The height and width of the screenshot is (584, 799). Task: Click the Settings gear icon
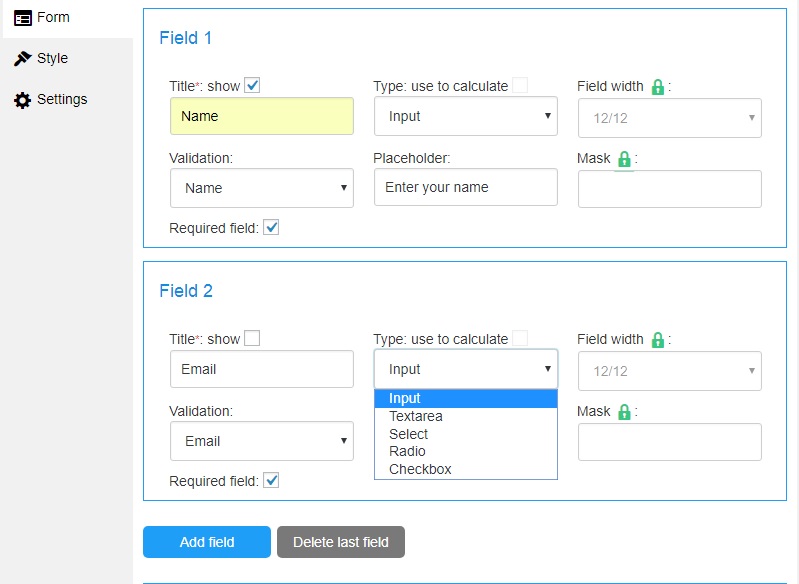point(22,100)
